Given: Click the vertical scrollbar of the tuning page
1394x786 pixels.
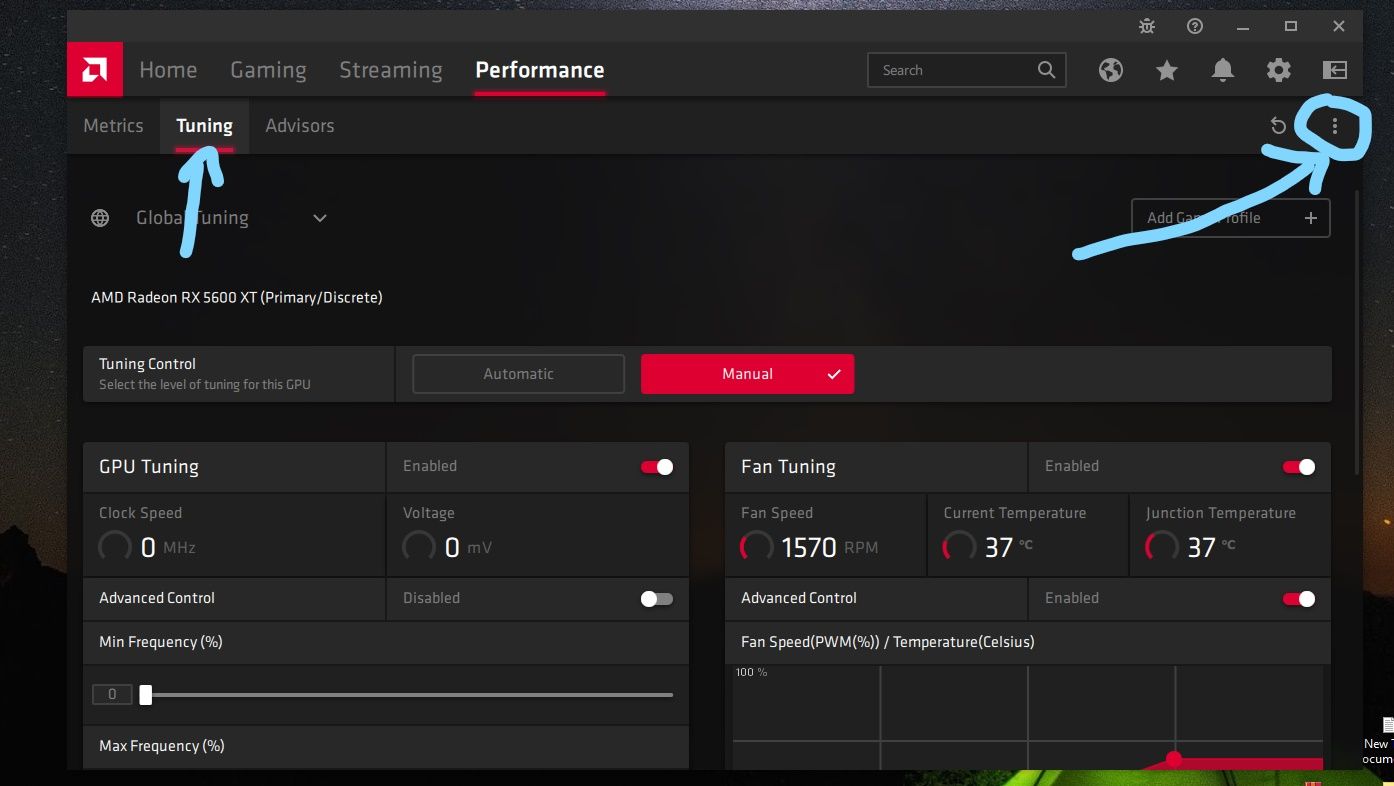Looking at the screenshot, I should [1357, 330].
